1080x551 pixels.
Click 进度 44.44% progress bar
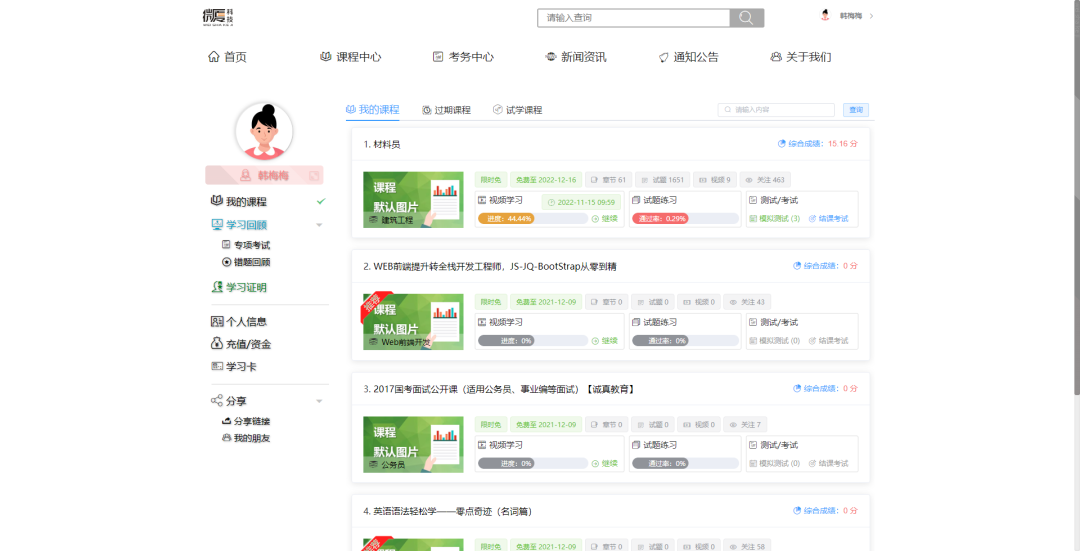532,219
